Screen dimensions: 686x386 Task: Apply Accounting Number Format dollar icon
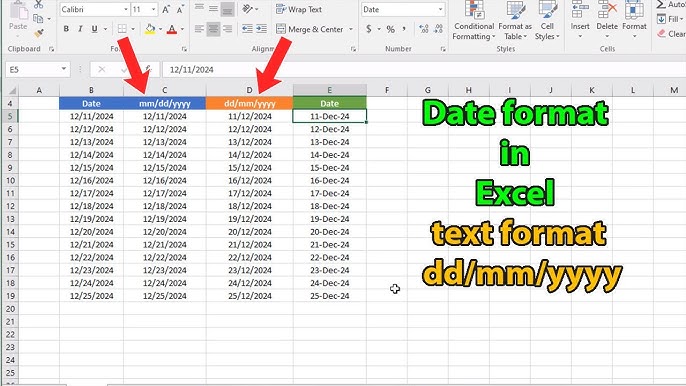point(369,29)
